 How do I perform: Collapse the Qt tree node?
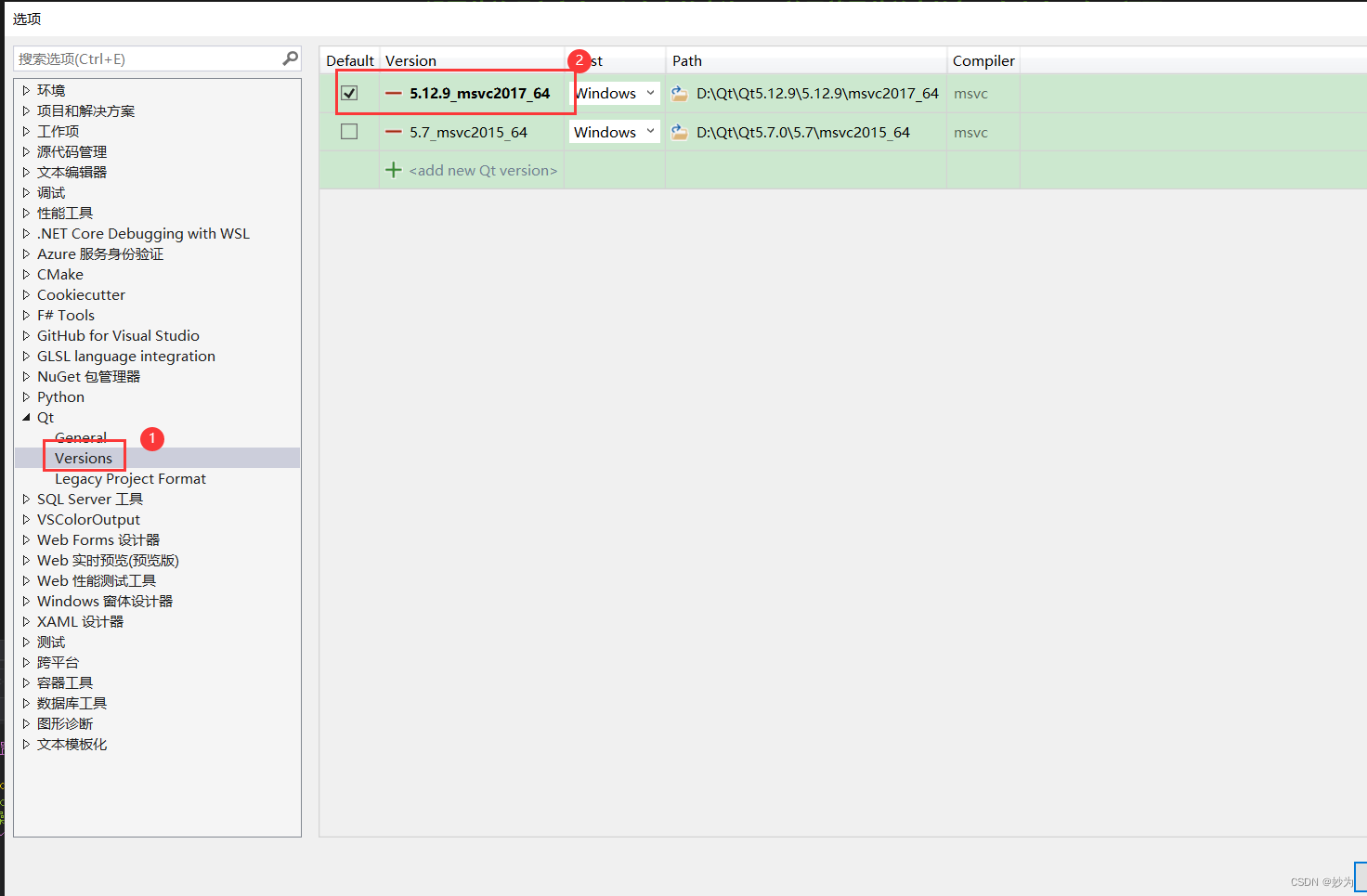pos(26,417)
